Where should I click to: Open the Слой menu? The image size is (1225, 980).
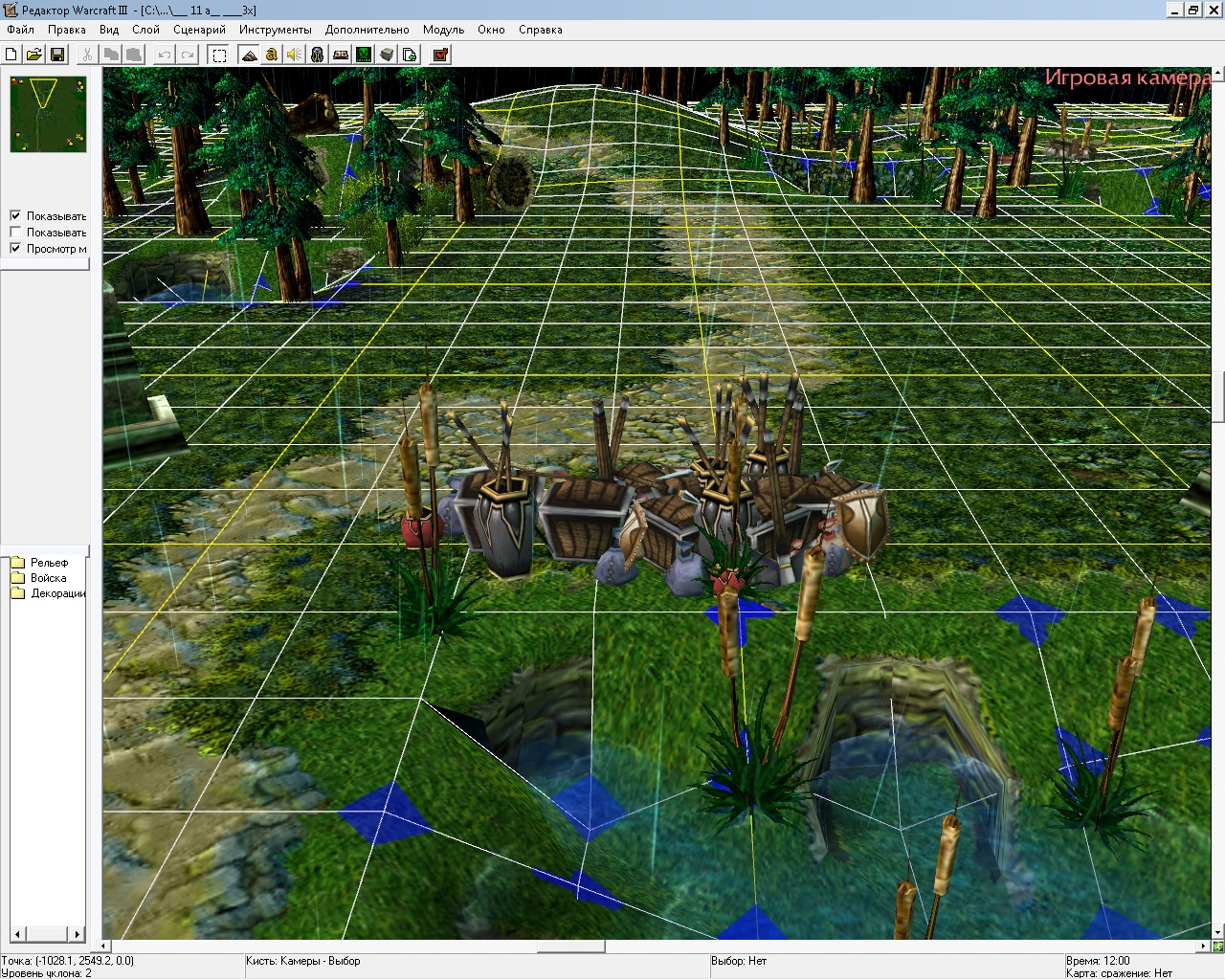[145, 30]
